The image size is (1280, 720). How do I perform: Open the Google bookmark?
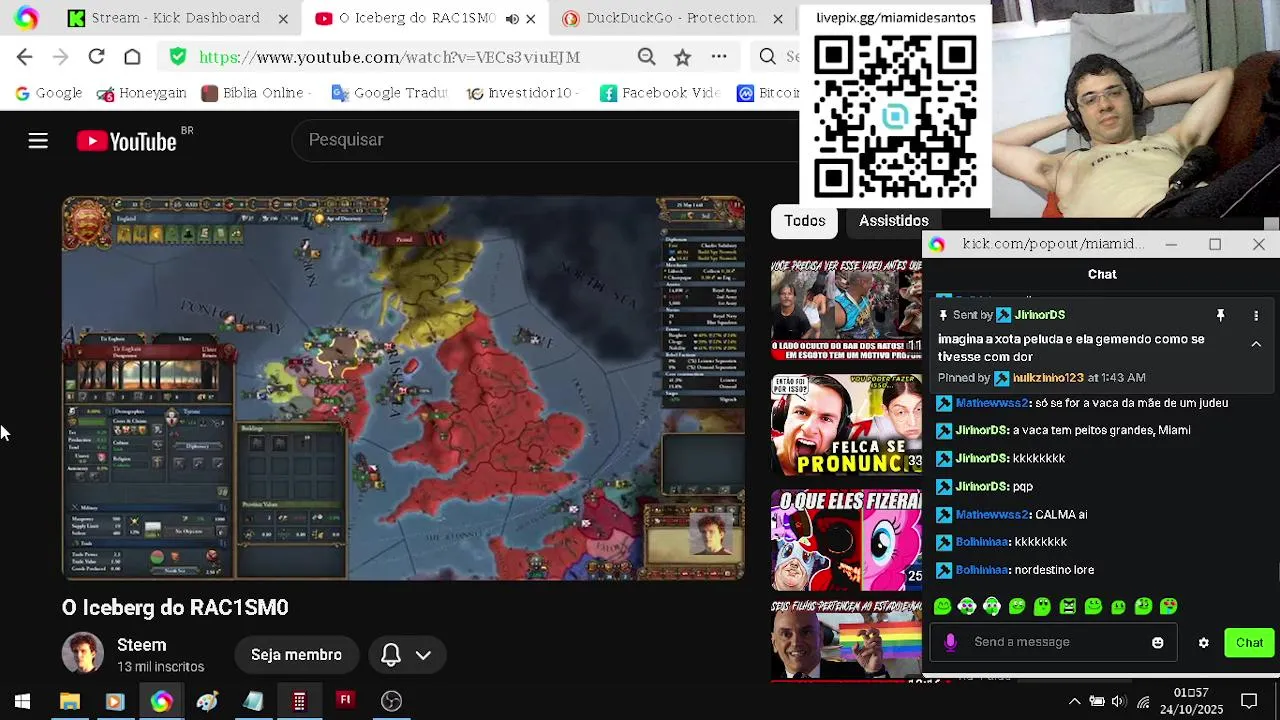[48, 93]
